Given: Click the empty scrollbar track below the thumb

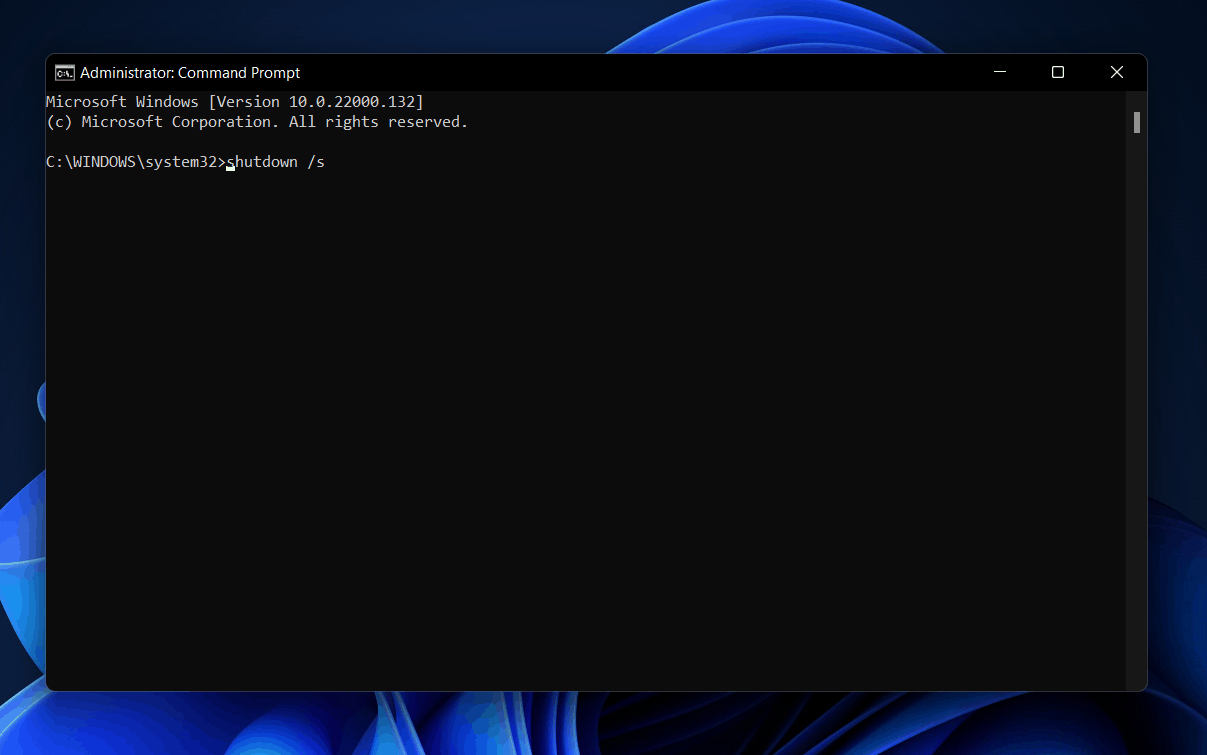Looking at the screenshot, I should (x=1137, y=410).
